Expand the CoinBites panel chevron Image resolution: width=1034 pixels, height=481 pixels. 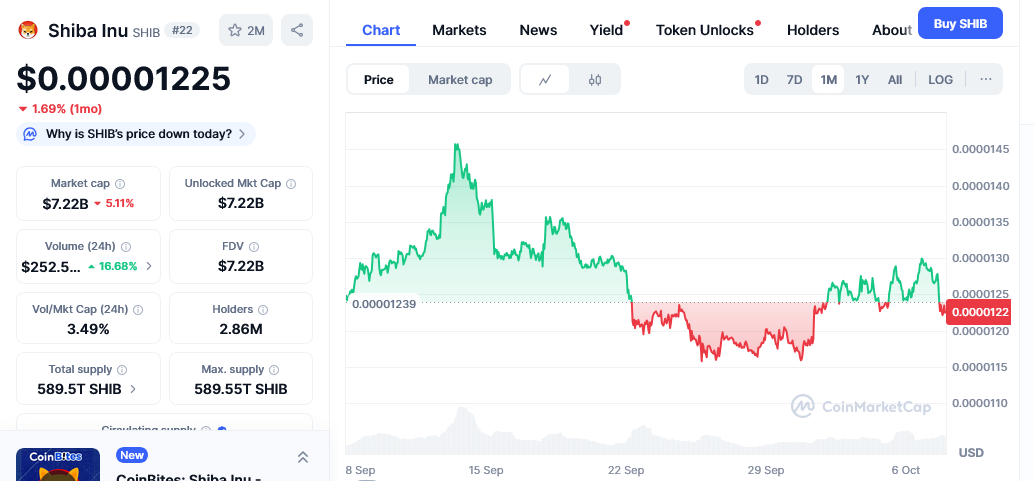point(303,457)
